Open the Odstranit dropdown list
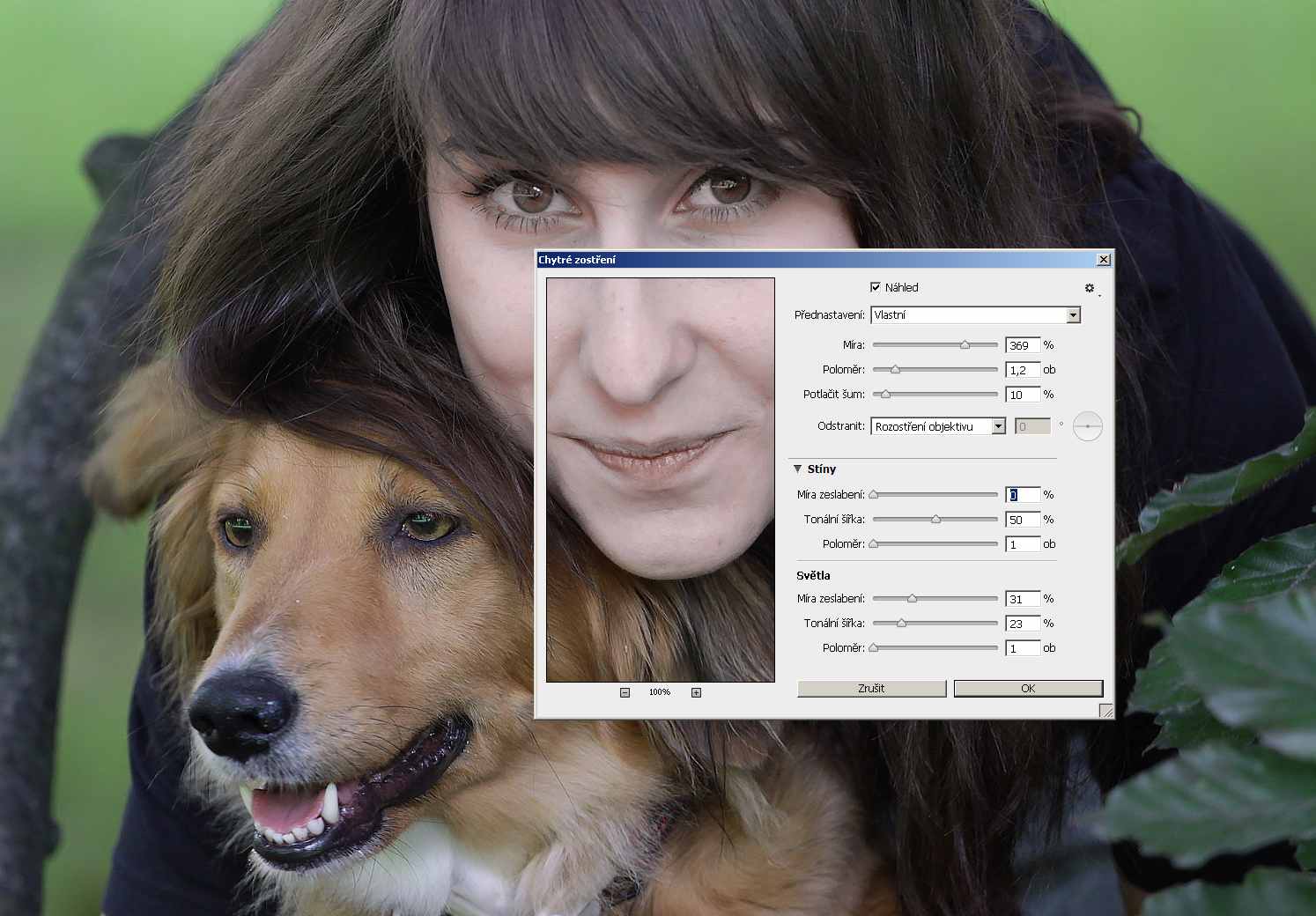The width and height of the screenshot is (1316, 916). coord(998,426)
